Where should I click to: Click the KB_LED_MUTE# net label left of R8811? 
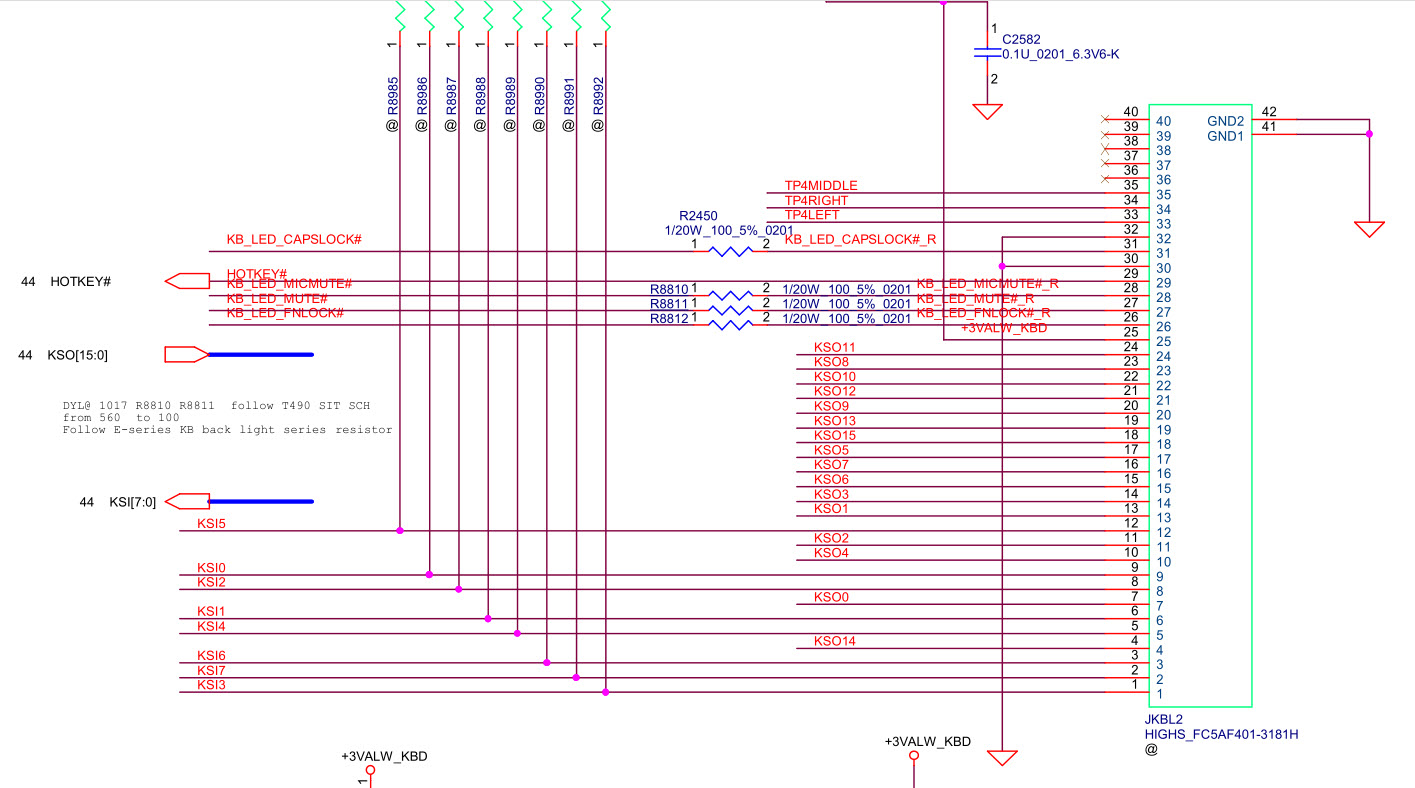click(x=277, y=299)
